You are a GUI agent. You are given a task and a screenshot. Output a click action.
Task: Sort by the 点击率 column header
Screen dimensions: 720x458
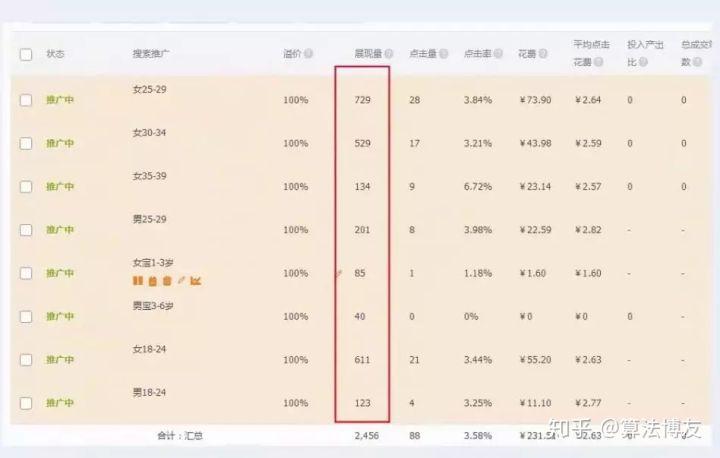(x=478, y=54)
